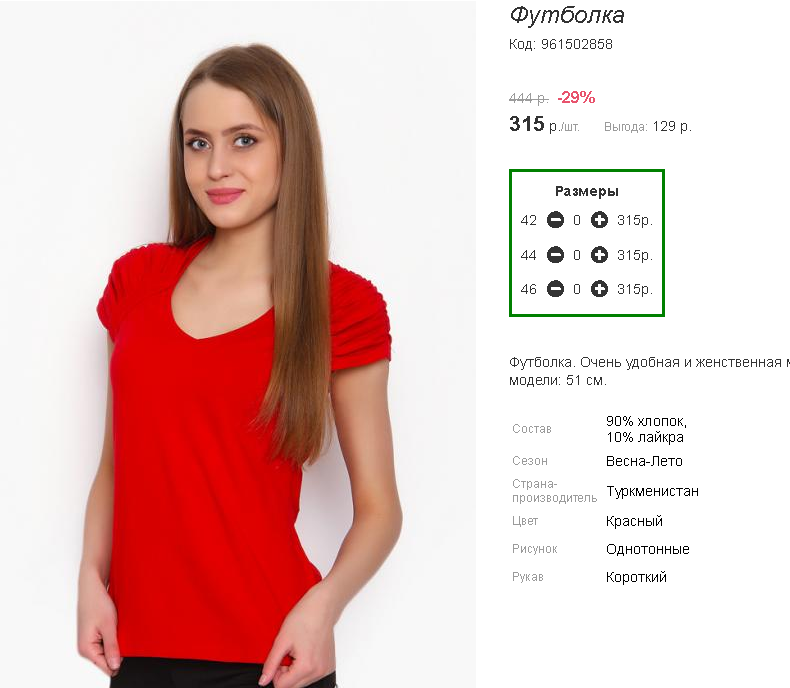Image resolution: width=790 pixels, height=688 pixels.
Task: Click the Красный color value
Action: pos(634,521)
